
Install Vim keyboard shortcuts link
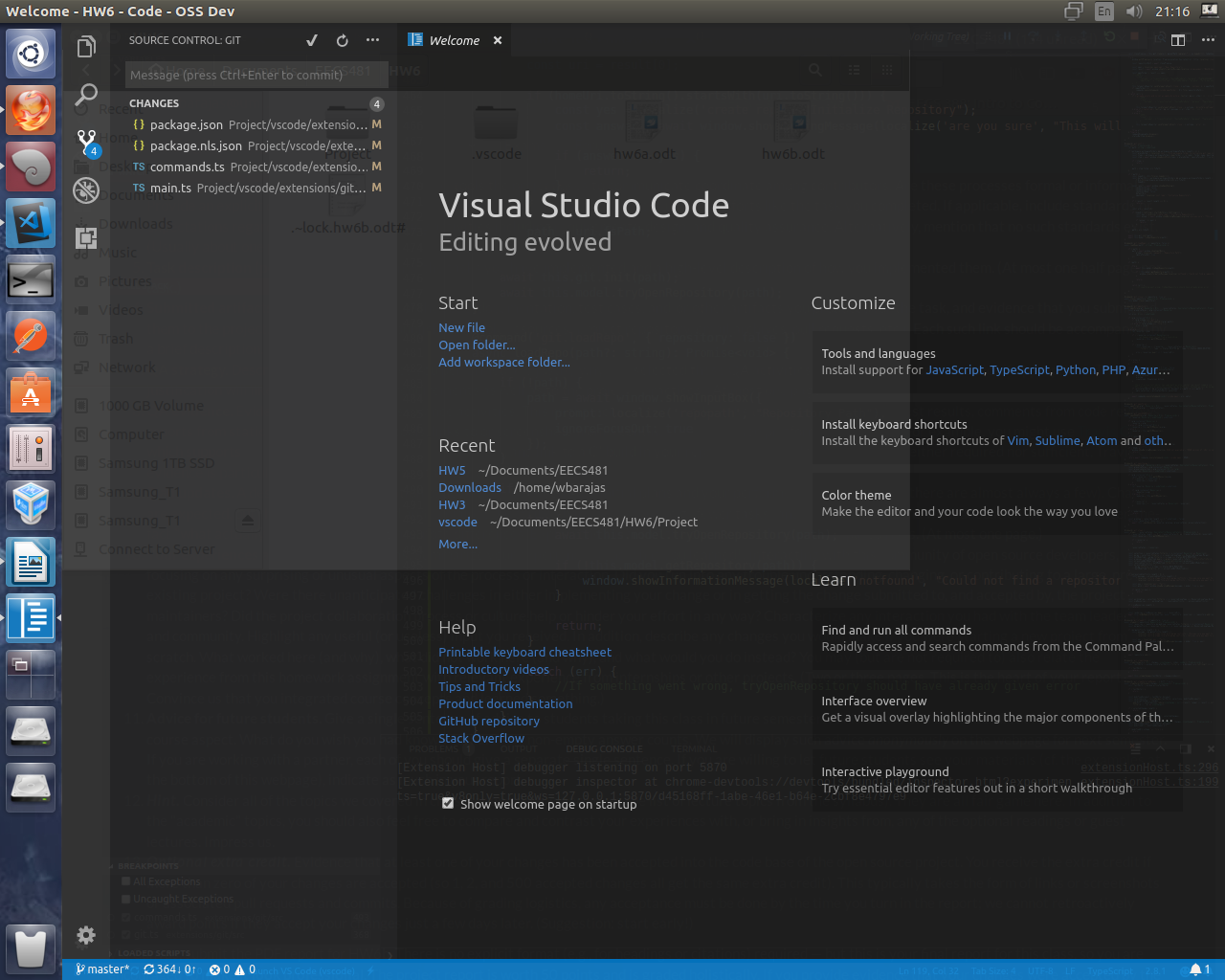click(x=1018, y=440)
